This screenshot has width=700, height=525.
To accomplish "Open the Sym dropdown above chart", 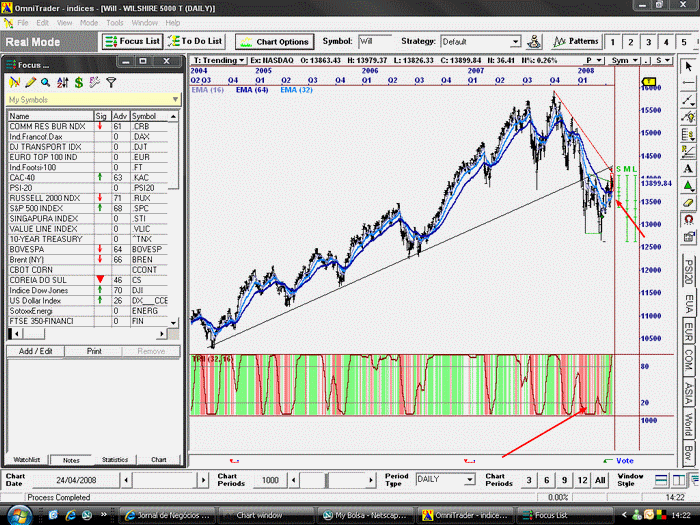I will pos(623,60).
